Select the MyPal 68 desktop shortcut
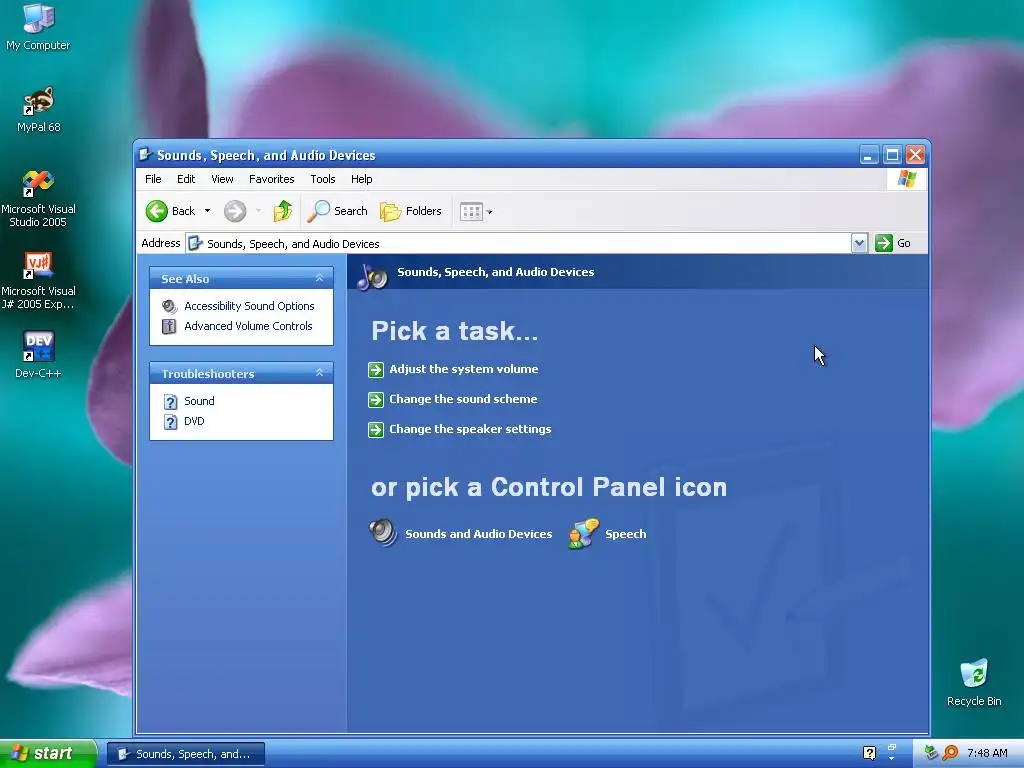 coord(39,109)
